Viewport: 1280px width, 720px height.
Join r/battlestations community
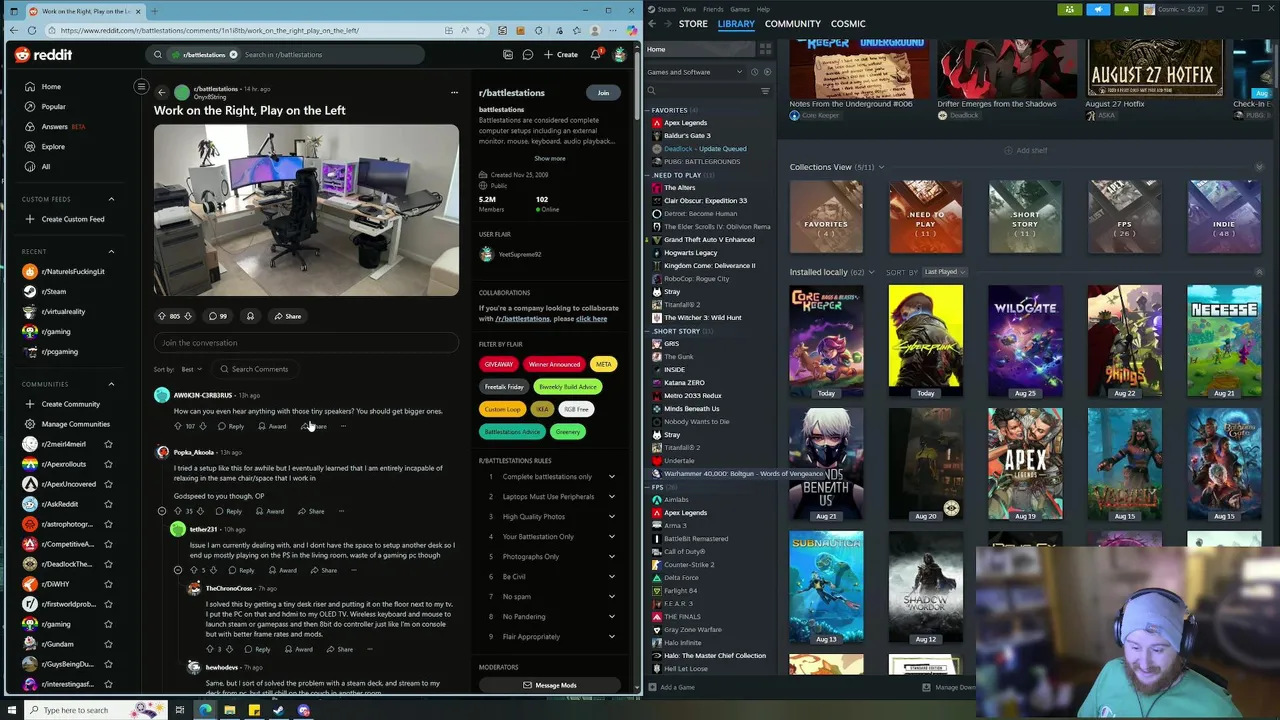pos(603,93)
